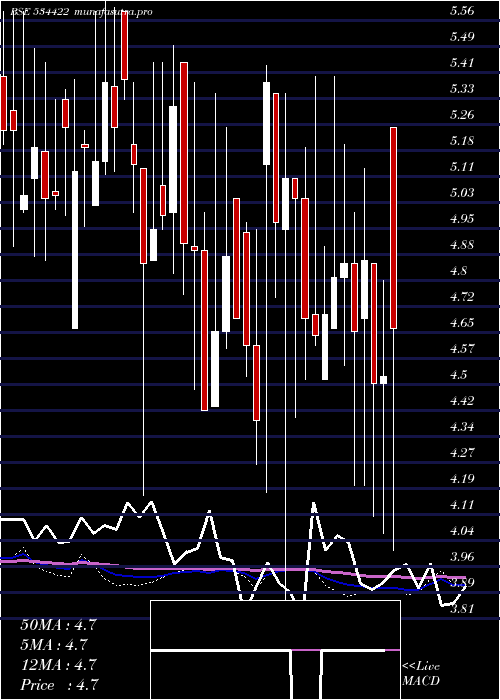Image resolution: width=500 pixels, height=700 pixels.
Task: Select the 4.42 price axis label
Action: click(462, 400)
